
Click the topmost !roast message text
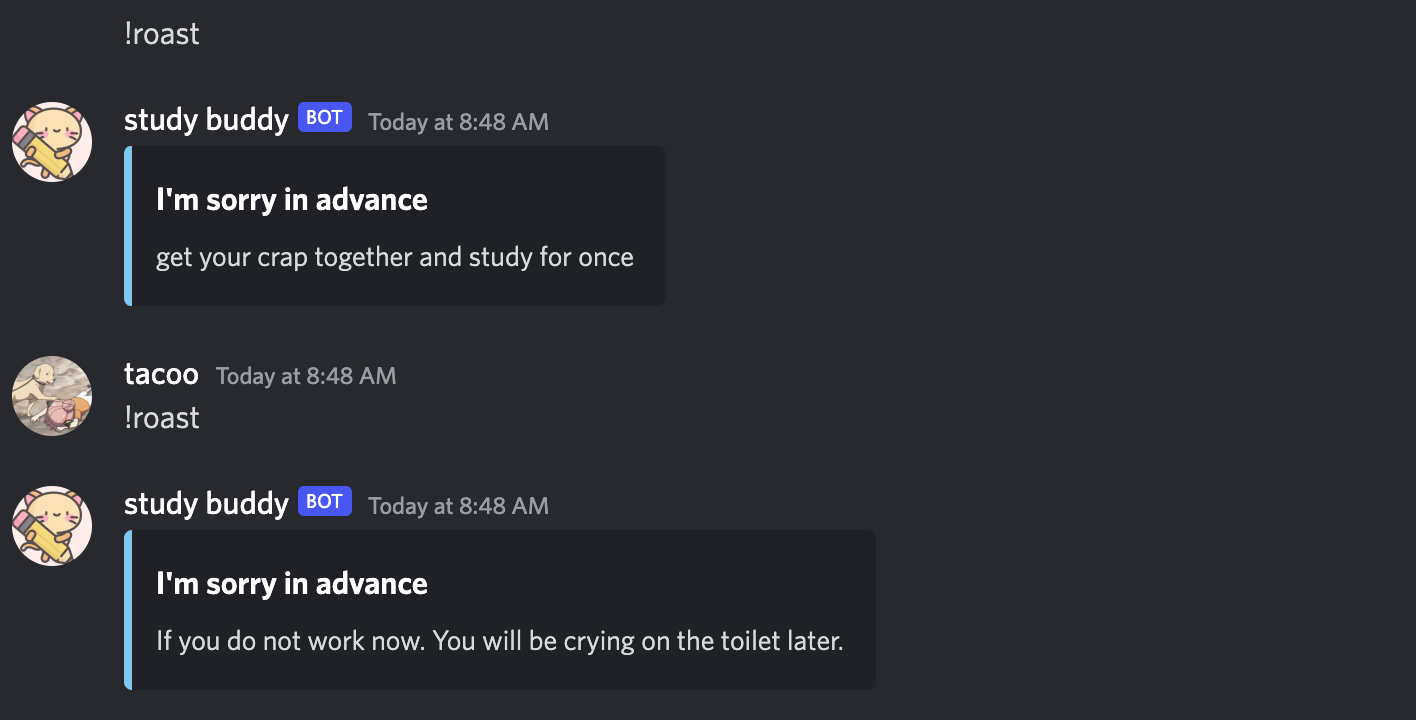pyautogui.click(x=162, y=34)
